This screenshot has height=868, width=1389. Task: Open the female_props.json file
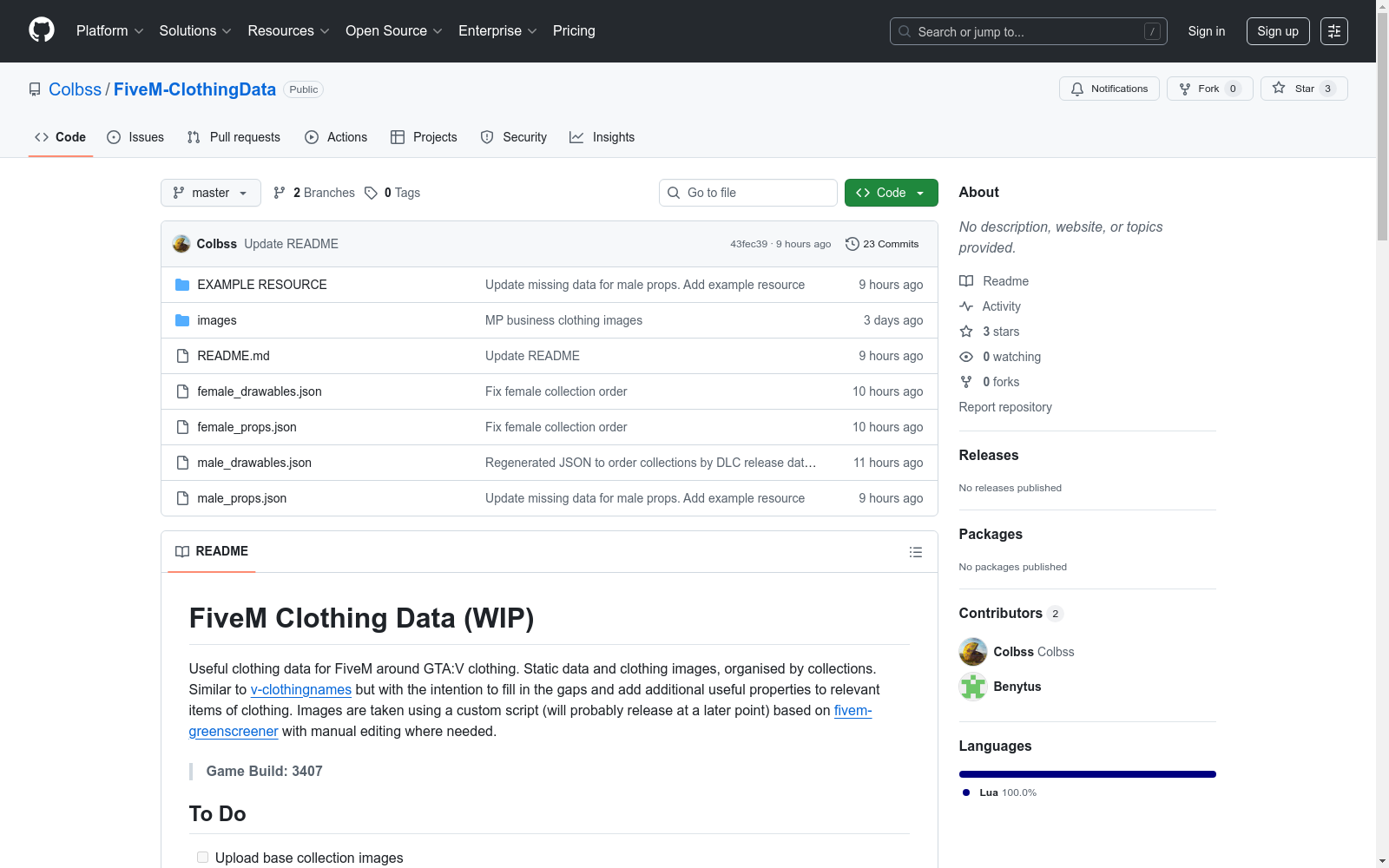[x=247, y=427]
